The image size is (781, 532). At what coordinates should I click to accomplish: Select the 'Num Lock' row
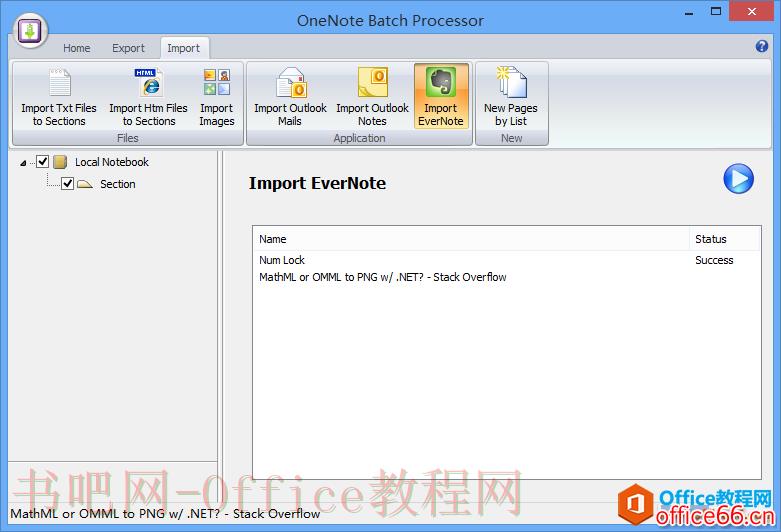click(x=507, y=260)
